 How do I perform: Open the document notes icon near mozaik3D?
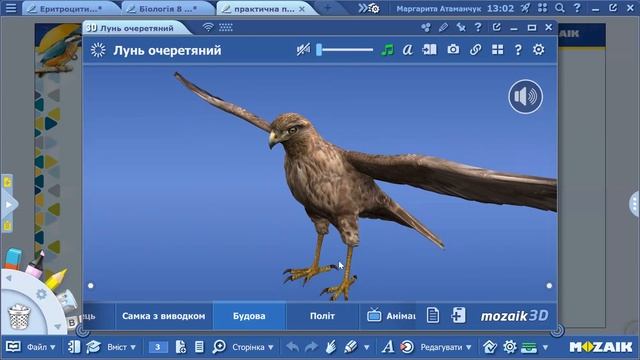tap(433, 316)
